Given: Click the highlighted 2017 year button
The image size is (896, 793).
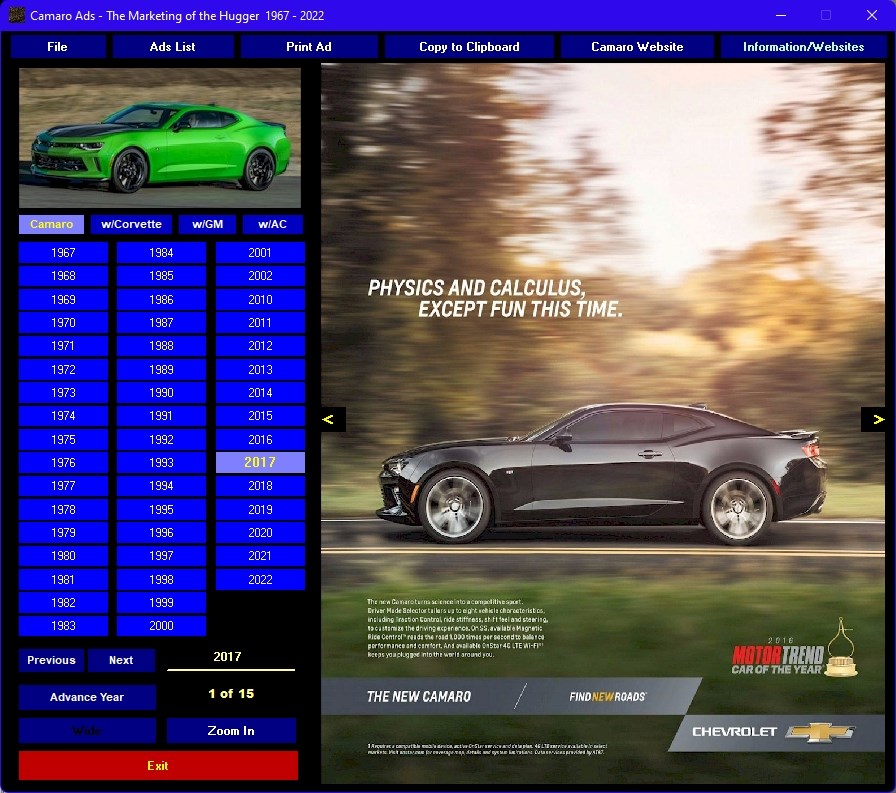Looking at the screenshot, I should [x=260, y=463].
